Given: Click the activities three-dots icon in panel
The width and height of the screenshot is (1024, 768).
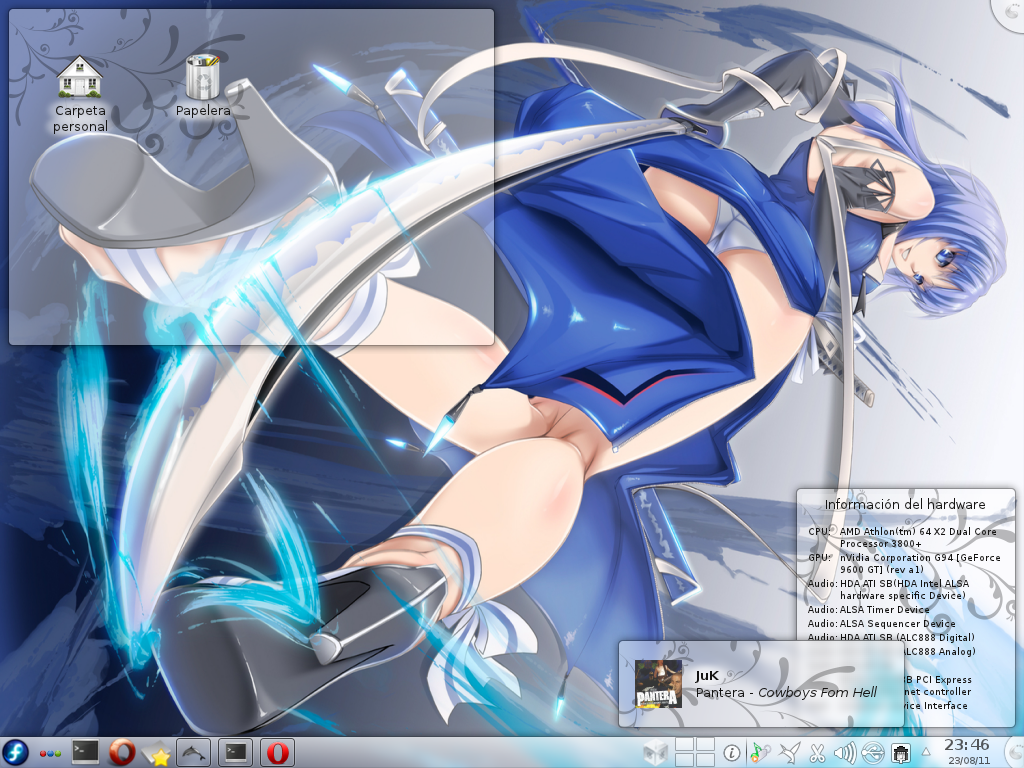Looking at the screenshot, I should pyautogui.click(x=50, y=754).
